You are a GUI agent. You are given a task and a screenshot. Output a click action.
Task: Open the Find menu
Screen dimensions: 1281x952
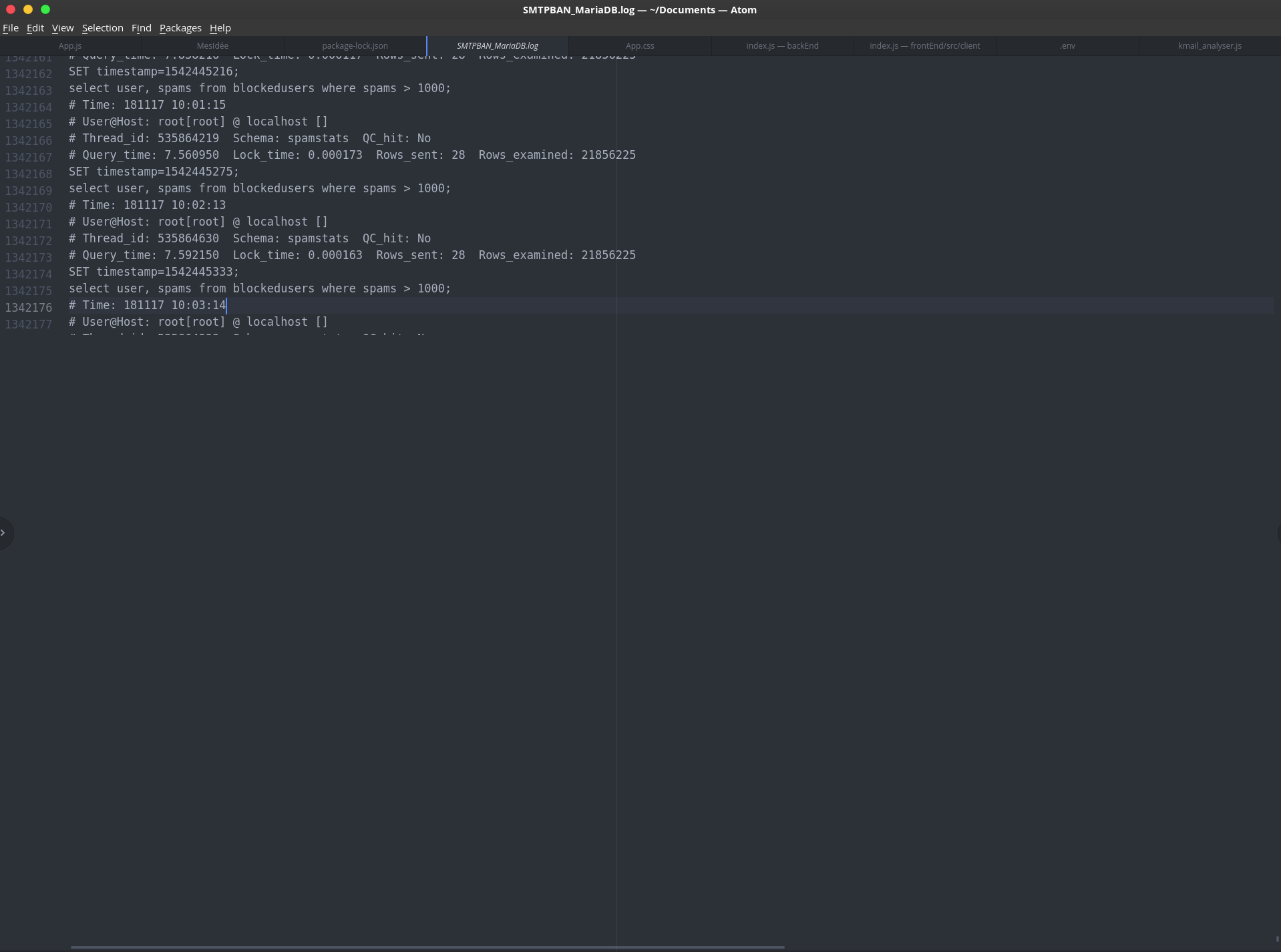141,28
